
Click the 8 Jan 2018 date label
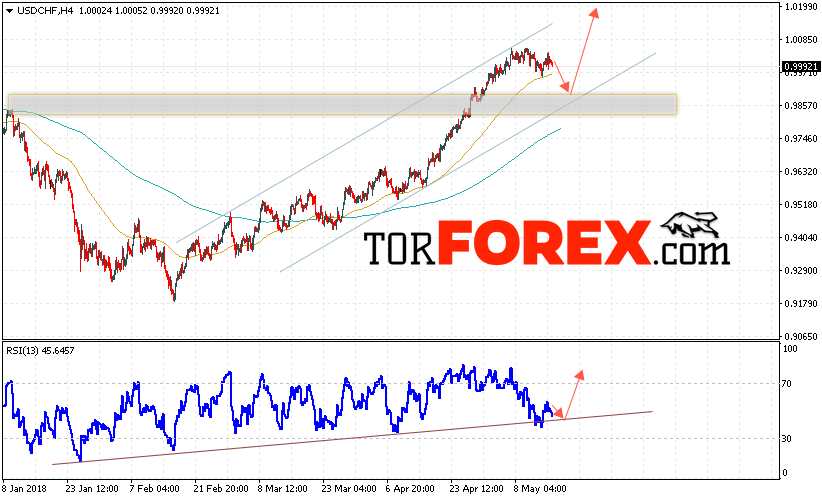point(25,488)
